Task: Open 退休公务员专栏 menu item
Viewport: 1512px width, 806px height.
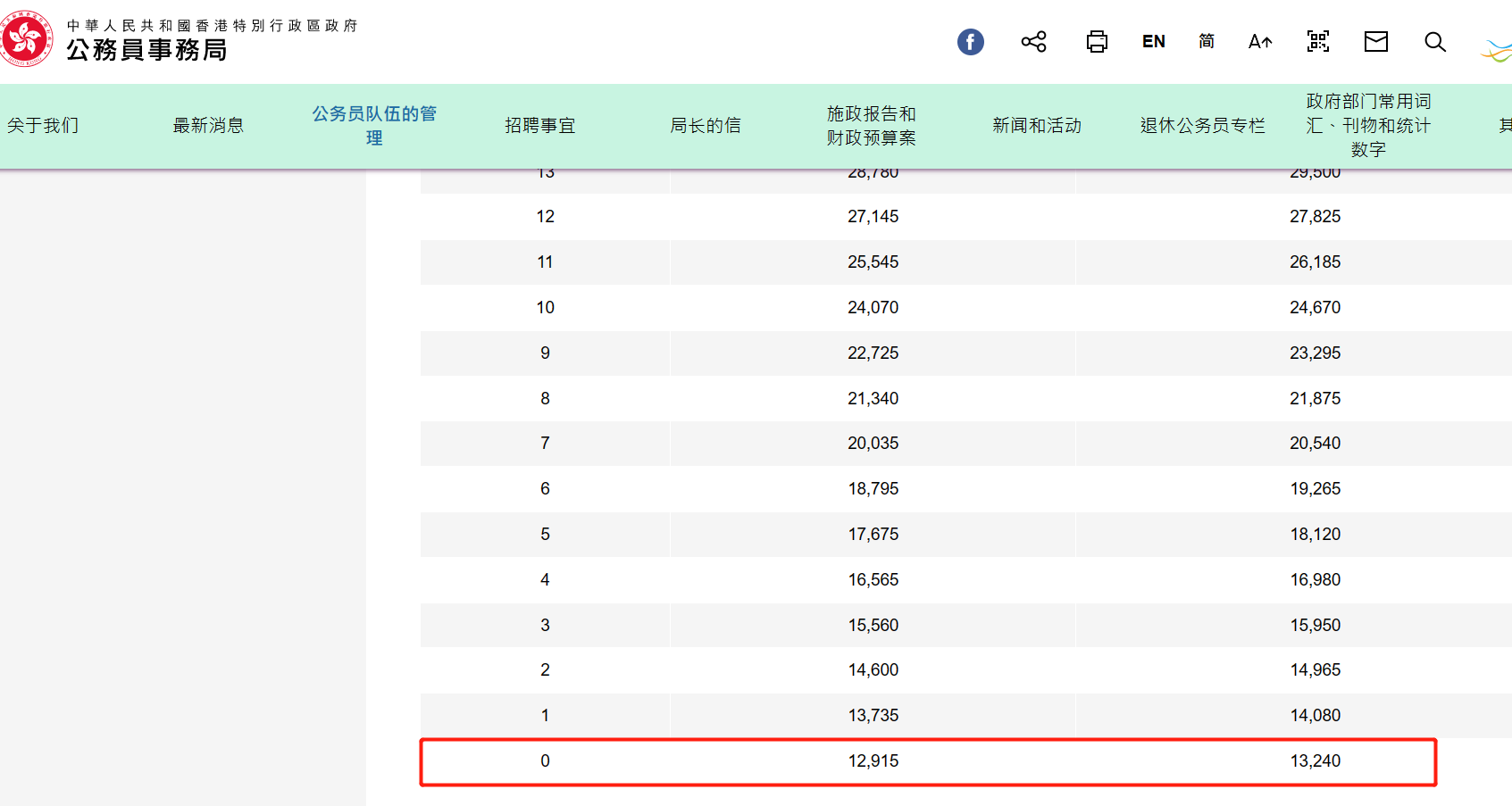Action: 1202,126
